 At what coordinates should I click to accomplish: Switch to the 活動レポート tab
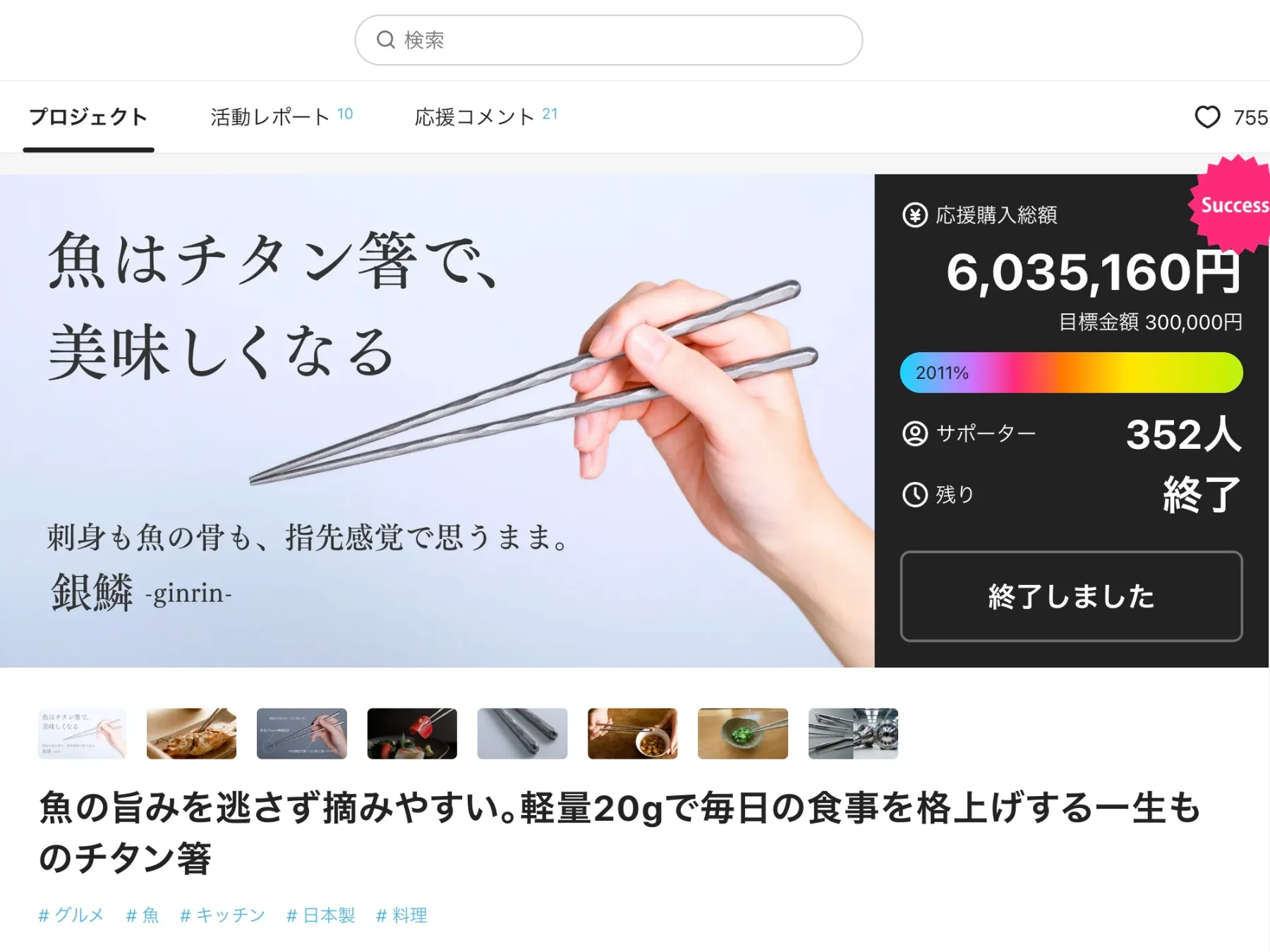click(282, 117)
